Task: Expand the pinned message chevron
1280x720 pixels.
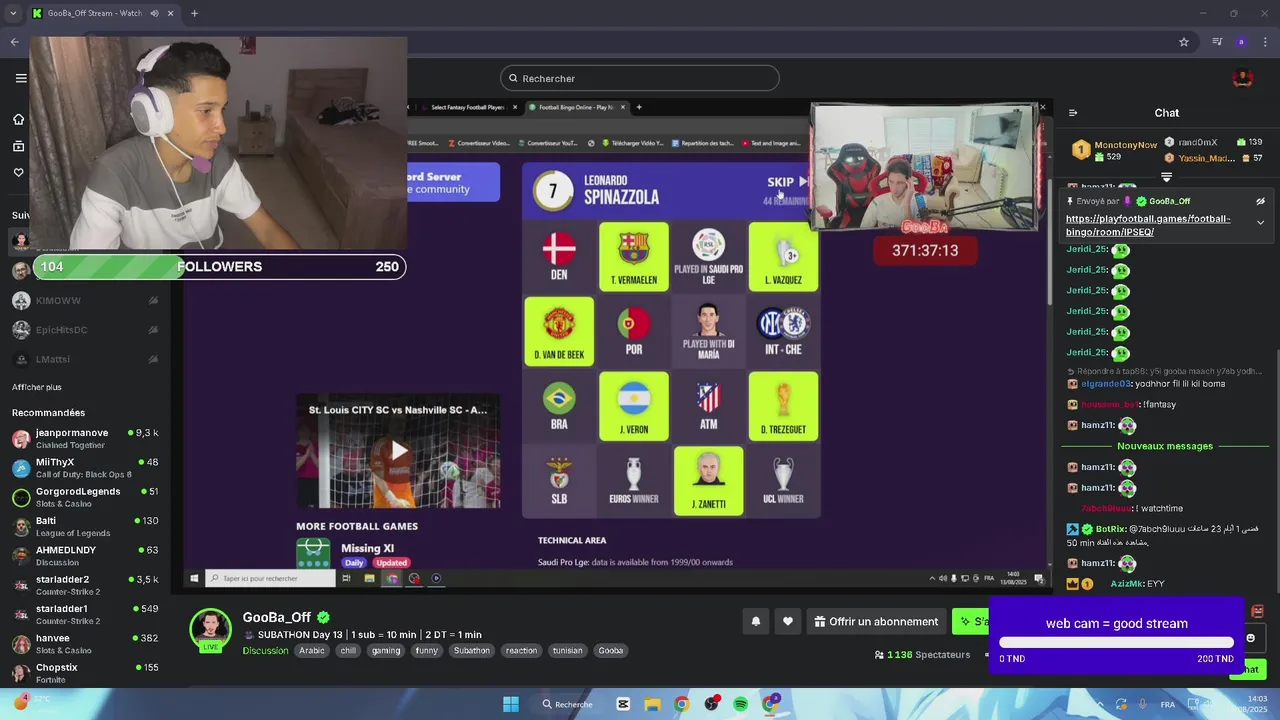Action: pos(1260,223)
